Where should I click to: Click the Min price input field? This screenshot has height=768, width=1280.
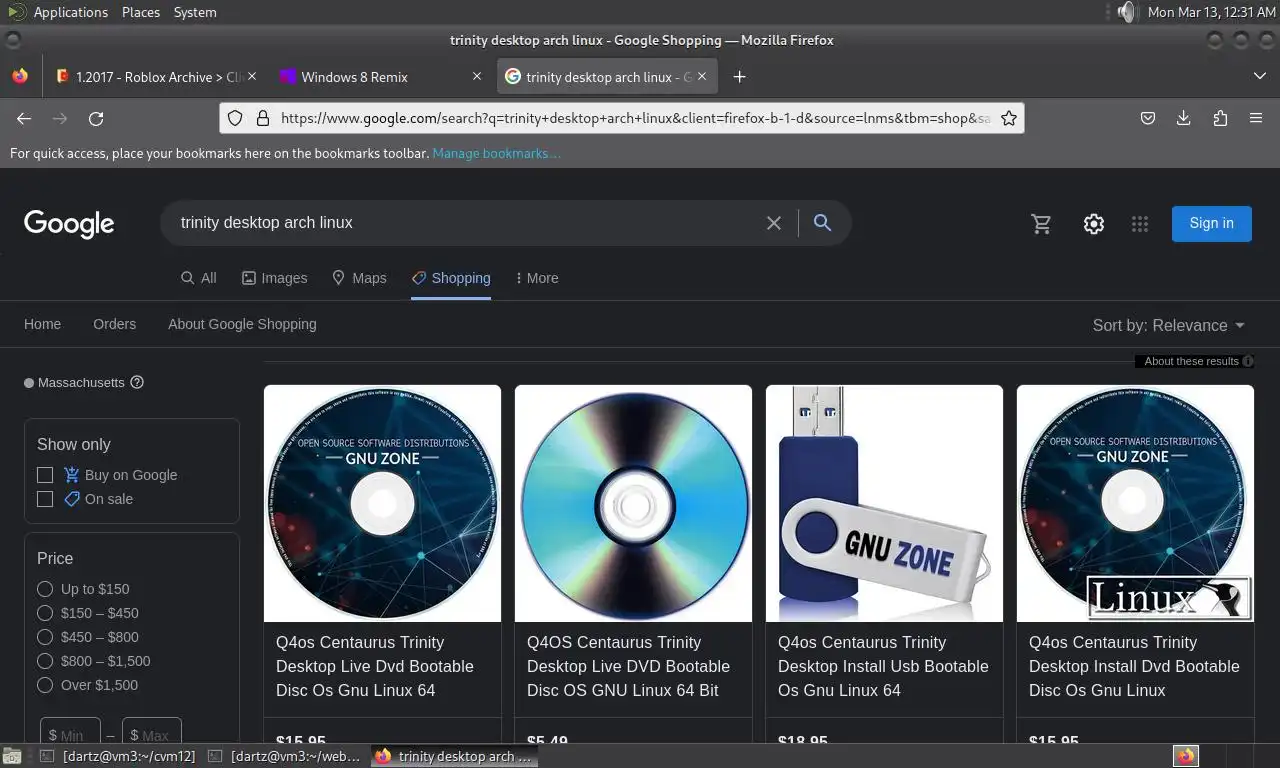pos(71,733)
